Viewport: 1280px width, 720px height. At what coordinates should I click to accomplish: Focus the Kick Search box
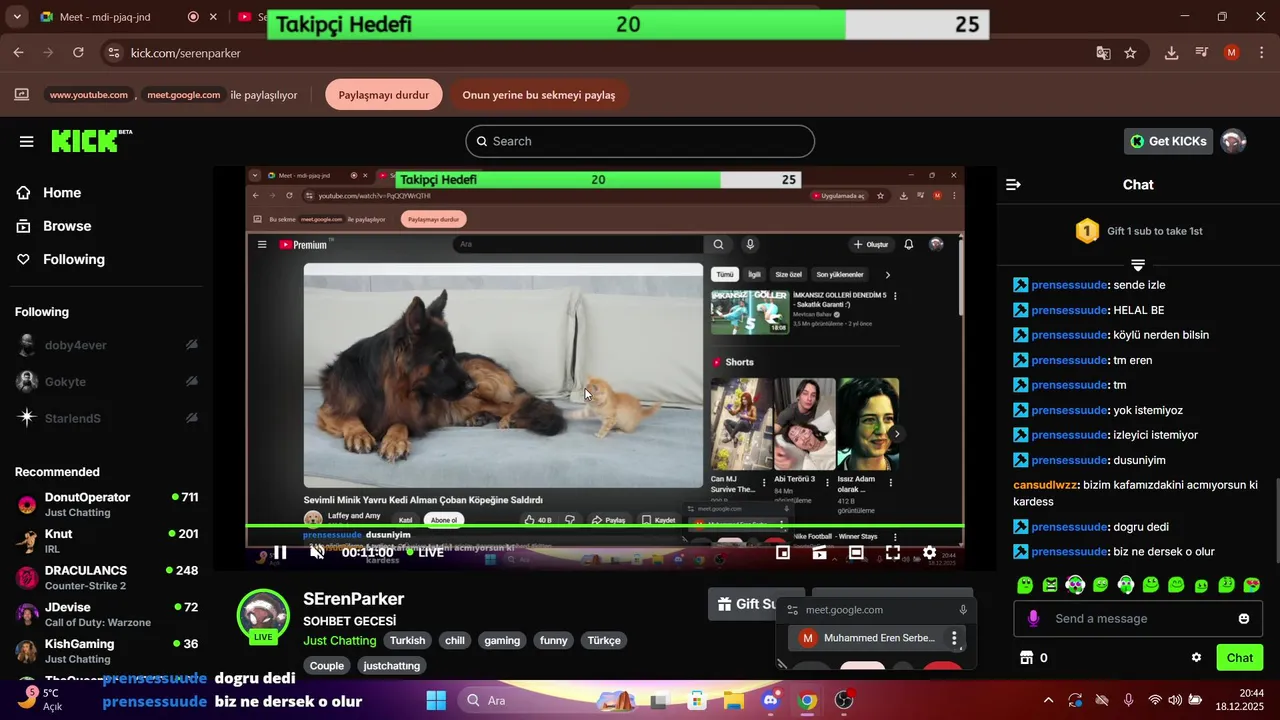coord(640,141)
